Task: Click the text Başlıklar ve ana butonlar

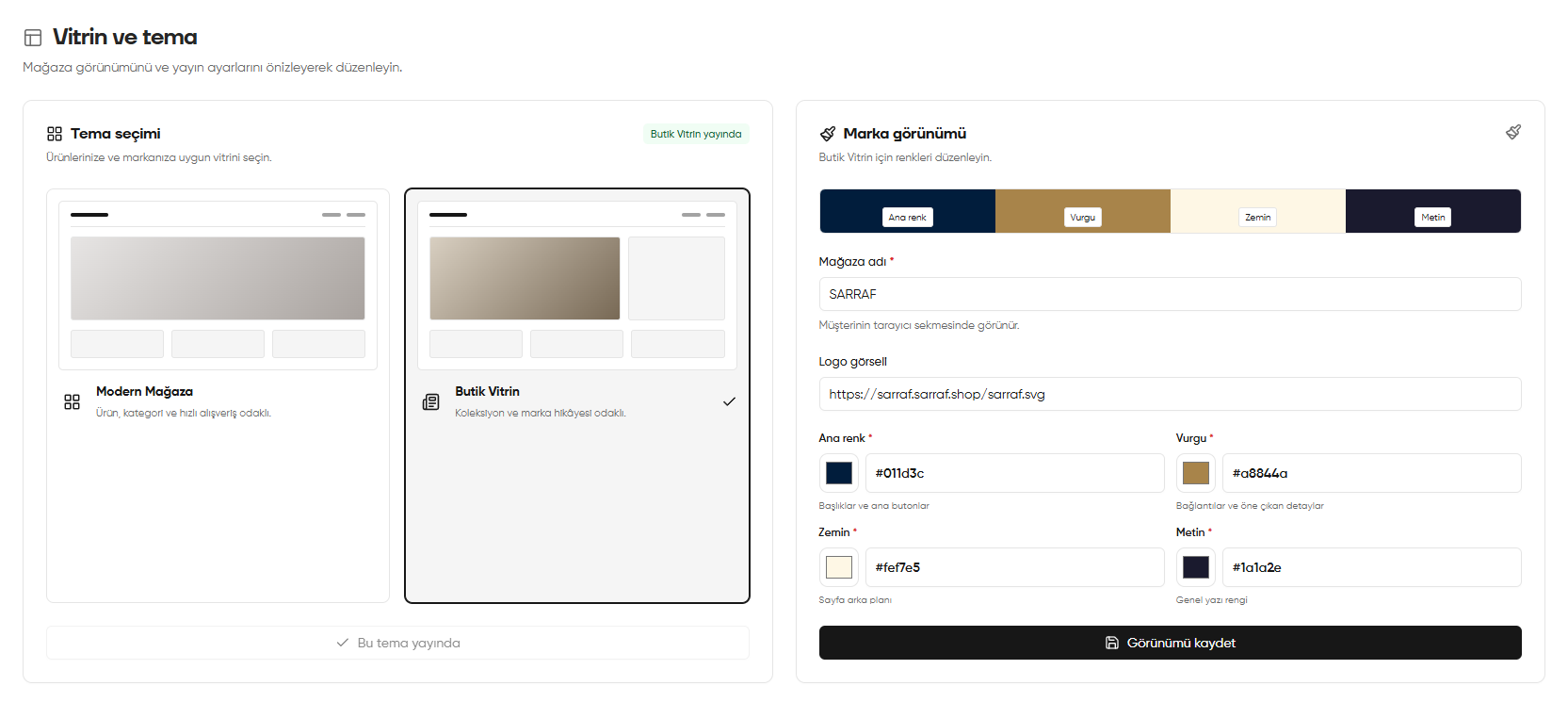Action: [x=874, y=506]
